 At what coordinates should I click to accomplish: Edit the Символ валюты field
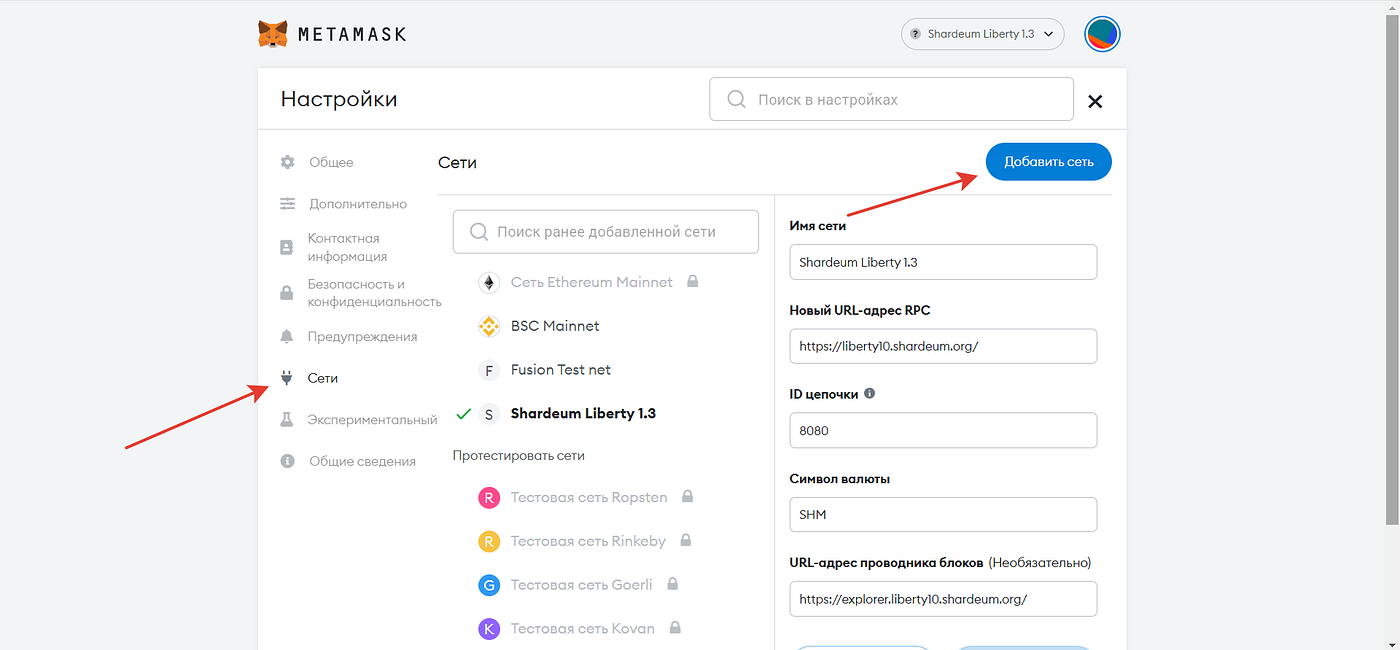pyautogui.click(x=943, y=515)
